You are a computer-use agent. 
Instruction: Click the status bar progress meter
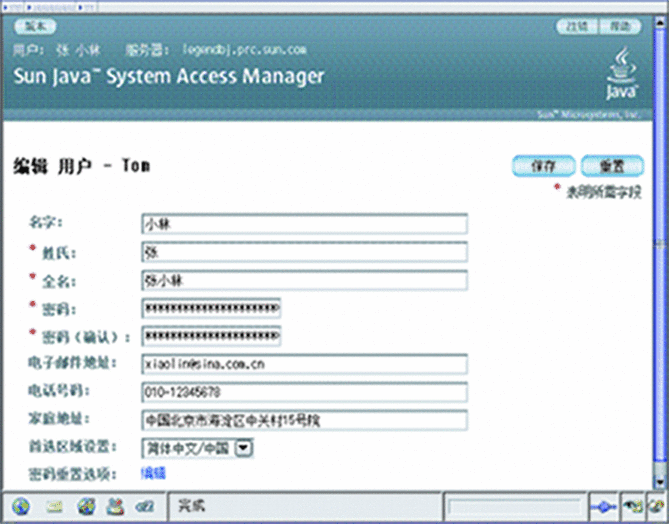pos(514,507)
